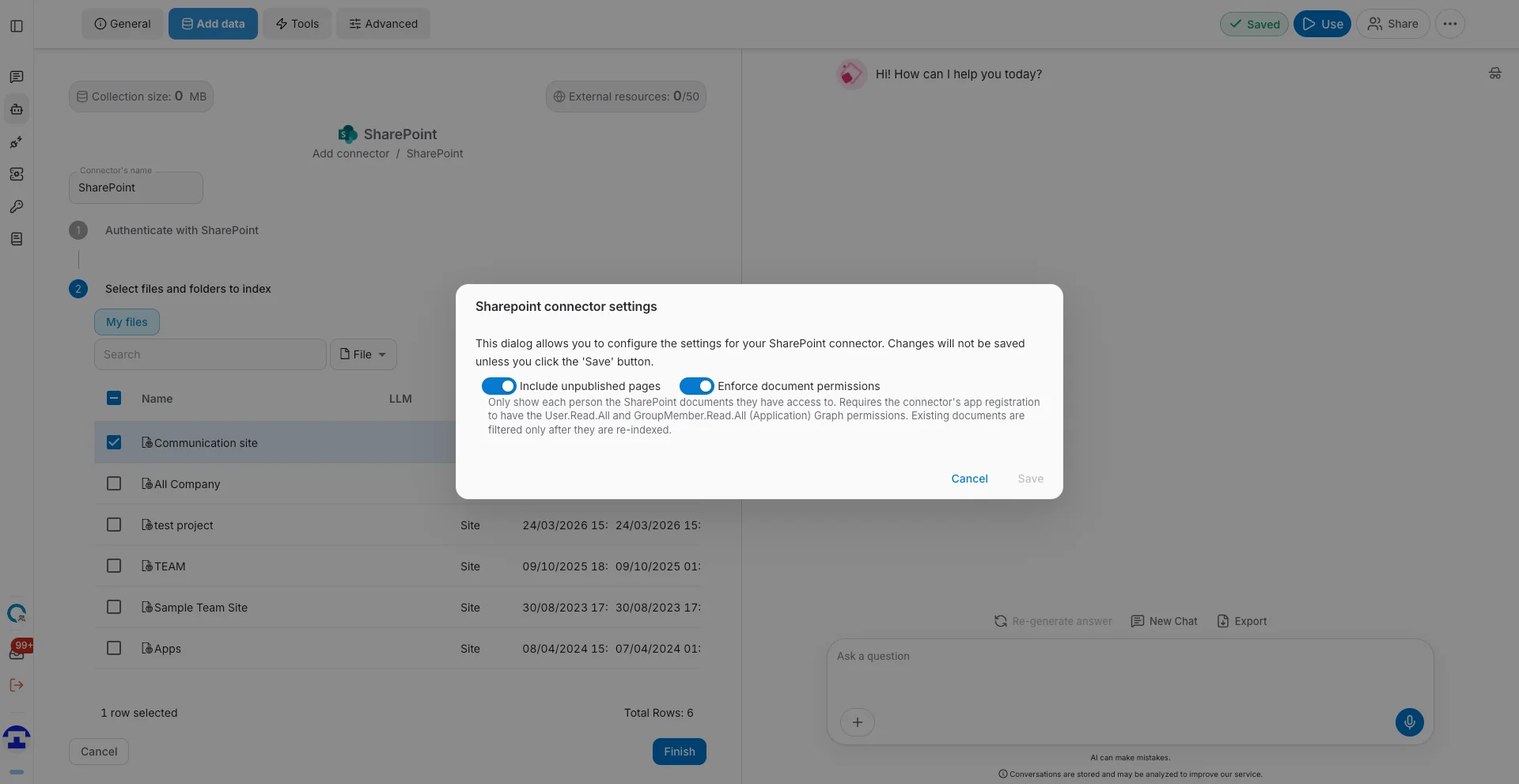Toggle Enforce document permissions switch

(696, 386)
